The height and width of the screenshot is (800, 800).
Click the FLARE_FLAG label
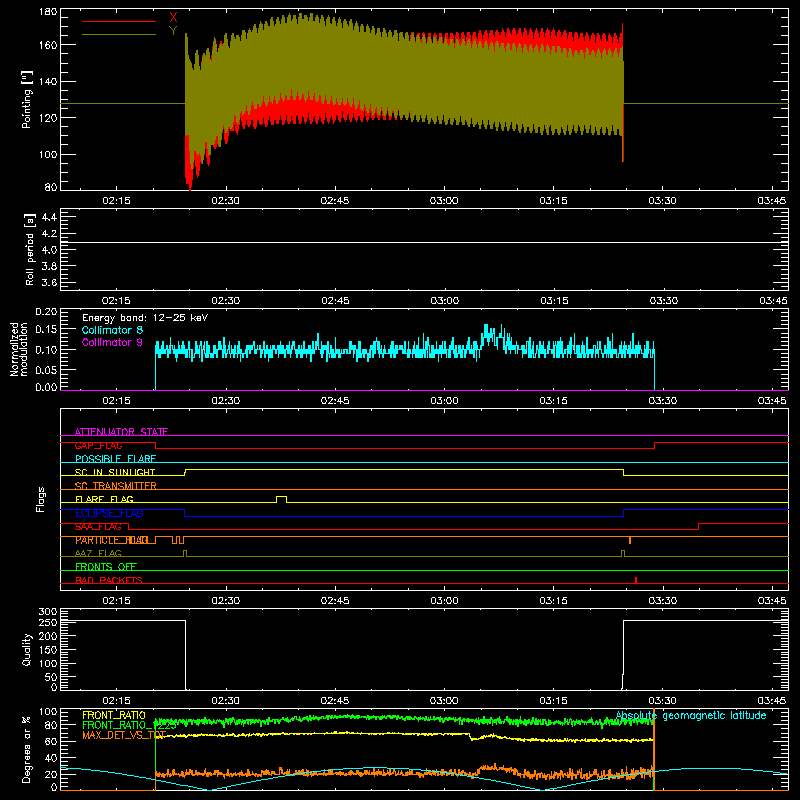(104, 499)
